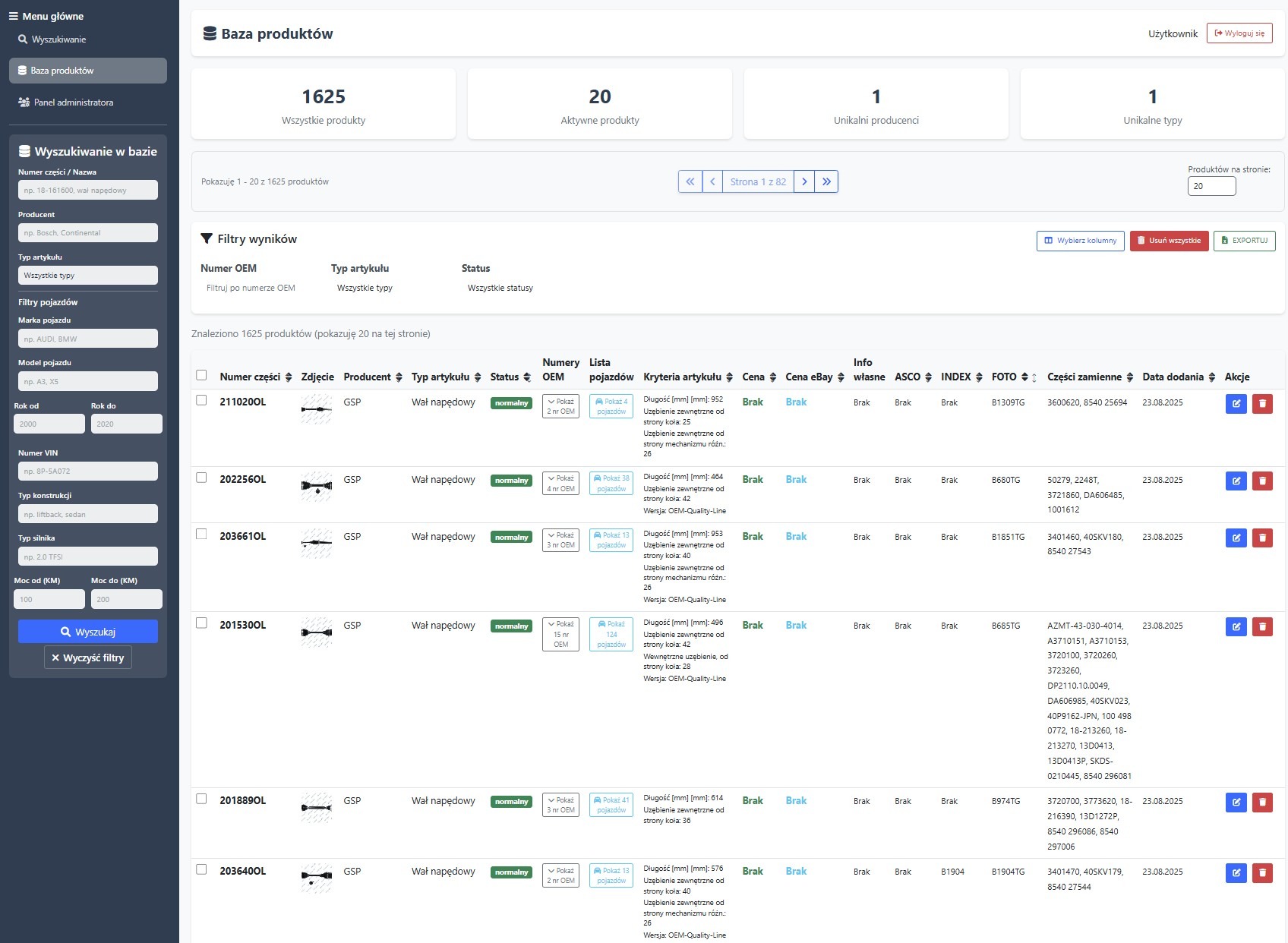Open the Status filter Wszystkie statusy dropdown

pyautogui.click(x=500, y=289)
